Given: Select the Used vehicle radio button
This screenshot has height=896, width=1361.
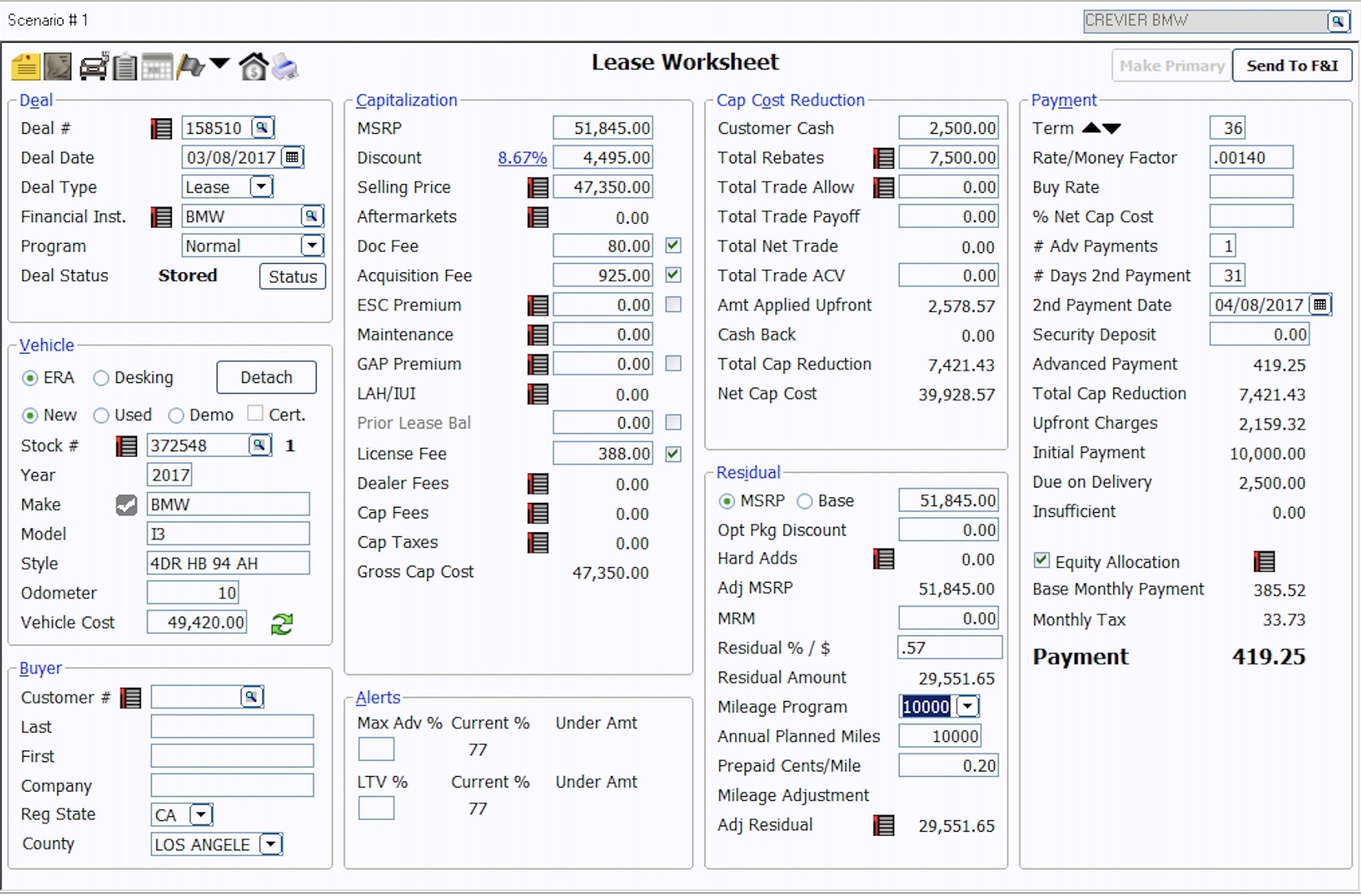Looking at the screenshot, I should [101, 416].
